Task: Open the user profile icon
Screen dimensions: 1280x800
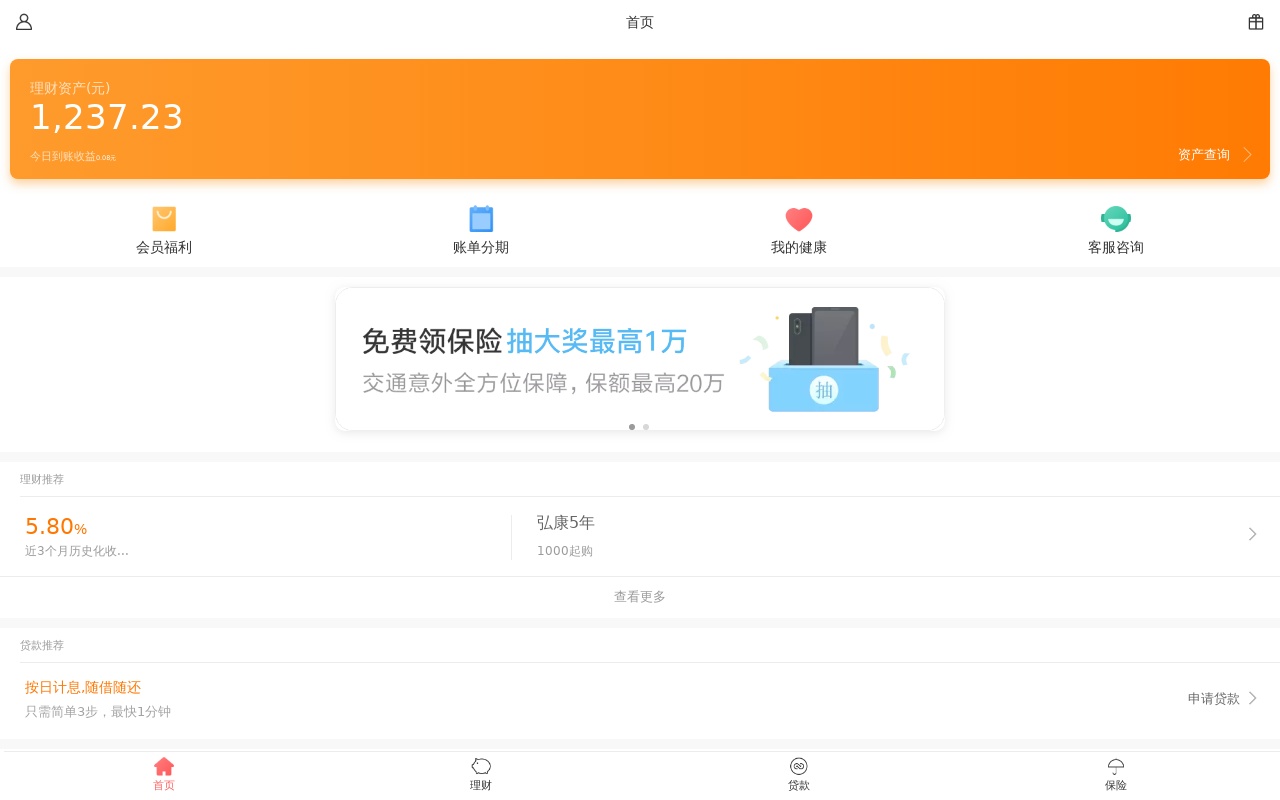Action: (x=24, y=22)
